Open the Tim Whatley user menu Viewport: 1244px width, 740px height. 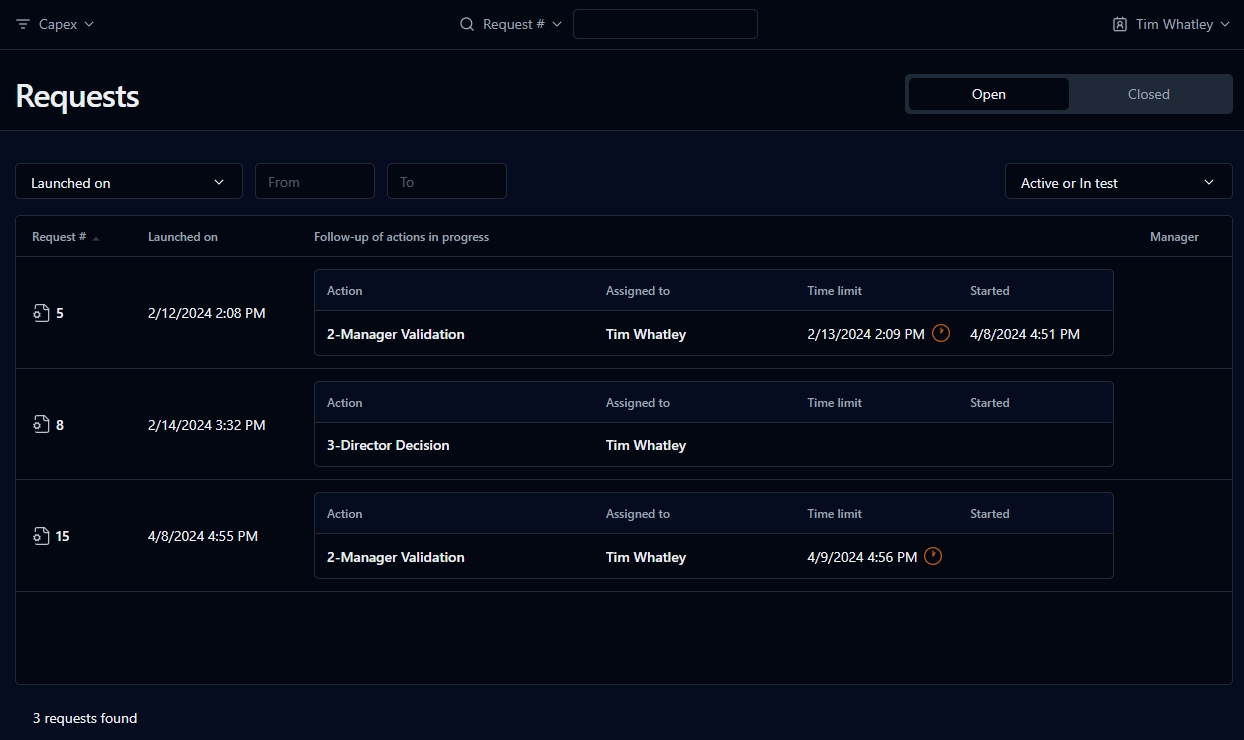click(1181, 24)
